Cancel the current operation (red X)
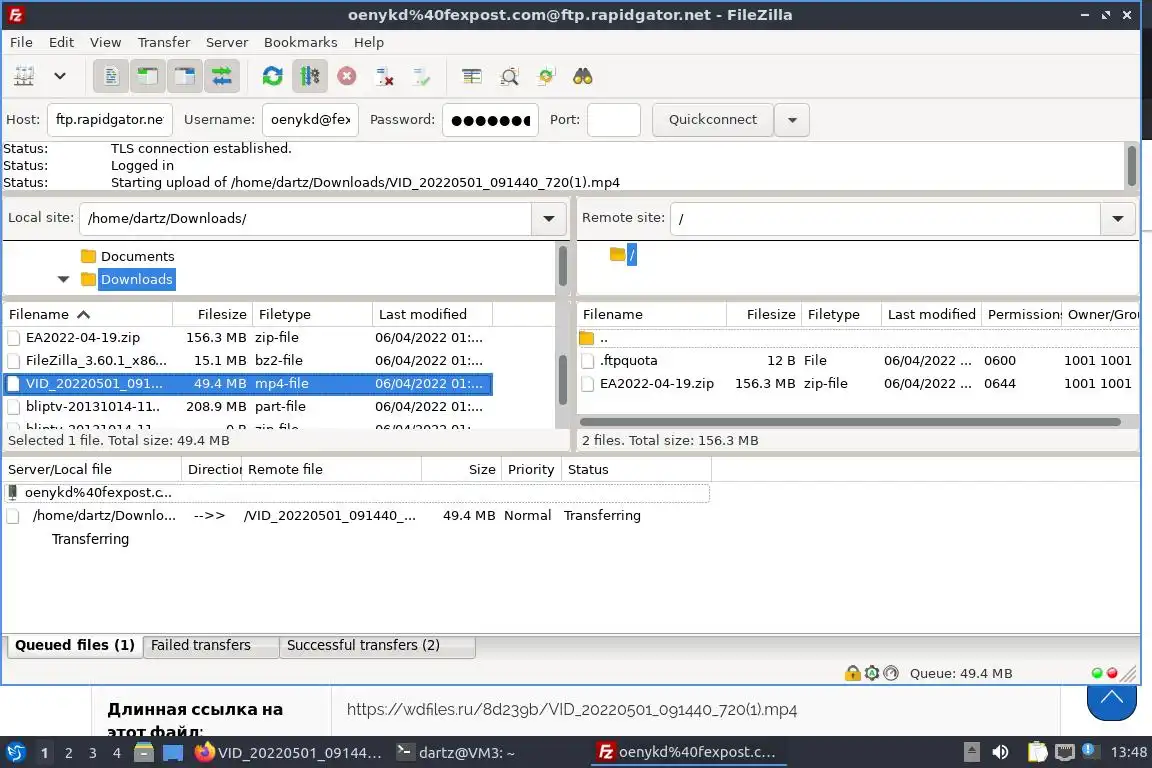1152x768 pixels. coord(347,76)
